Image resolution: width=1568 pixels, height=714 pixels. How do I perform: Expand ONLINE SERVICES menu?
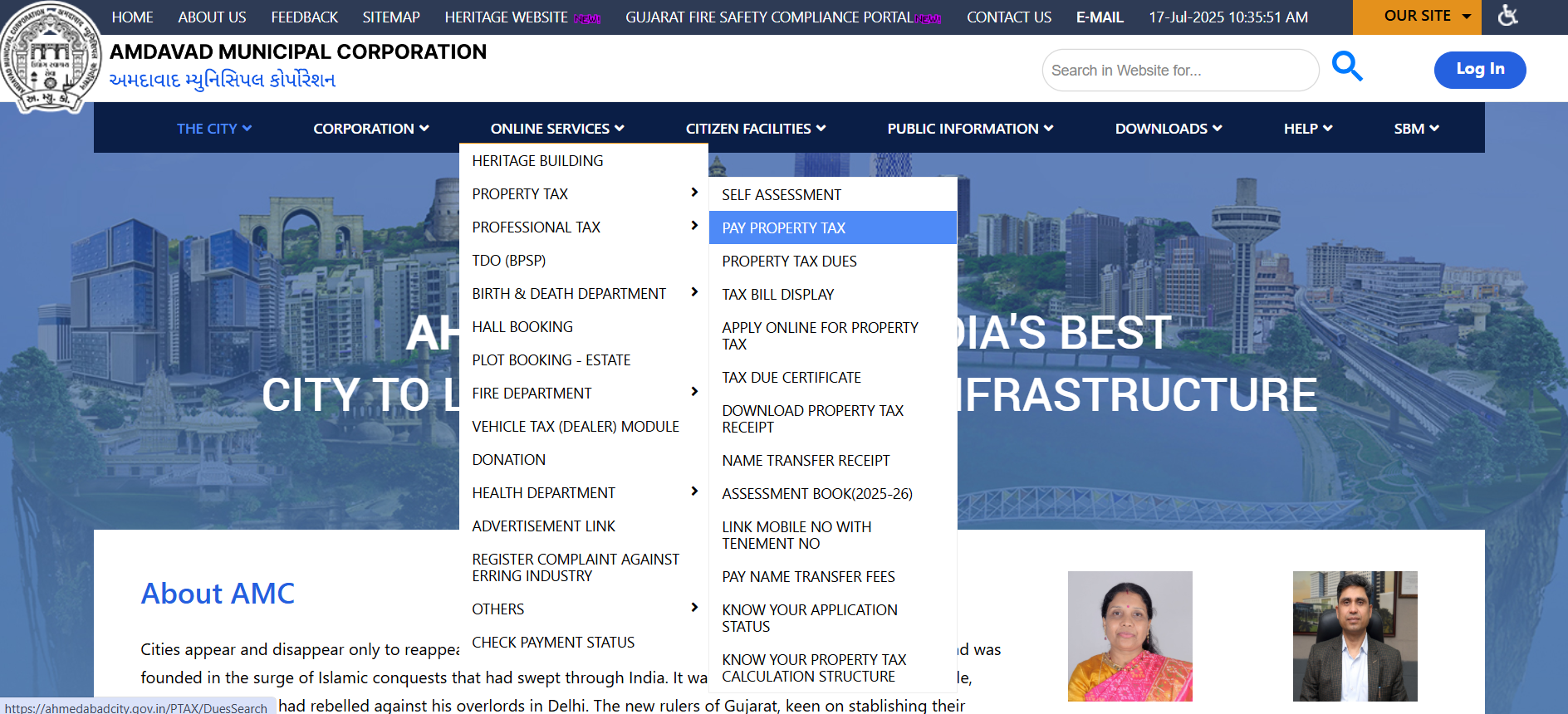pyautogui.click(x=557, y=129)
